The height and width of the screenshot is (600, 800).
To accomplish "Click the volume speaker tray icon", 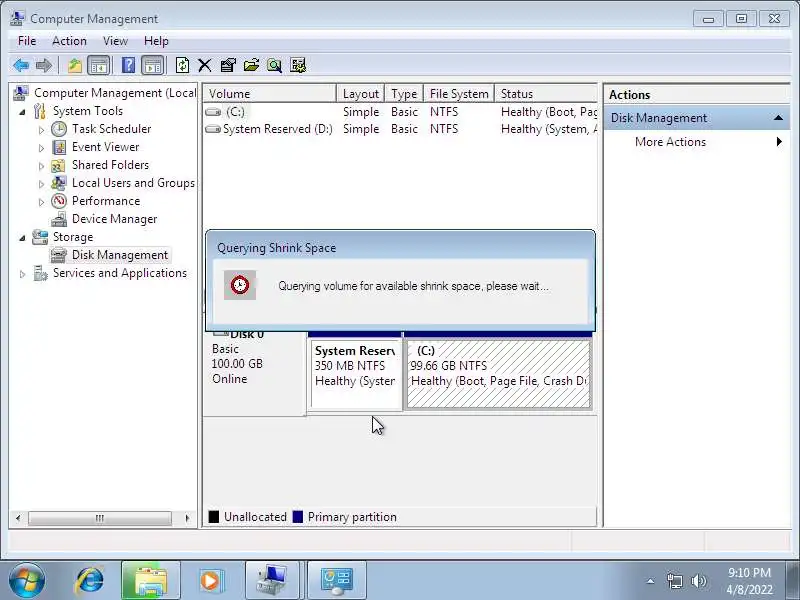I will [x=698, y=581].
